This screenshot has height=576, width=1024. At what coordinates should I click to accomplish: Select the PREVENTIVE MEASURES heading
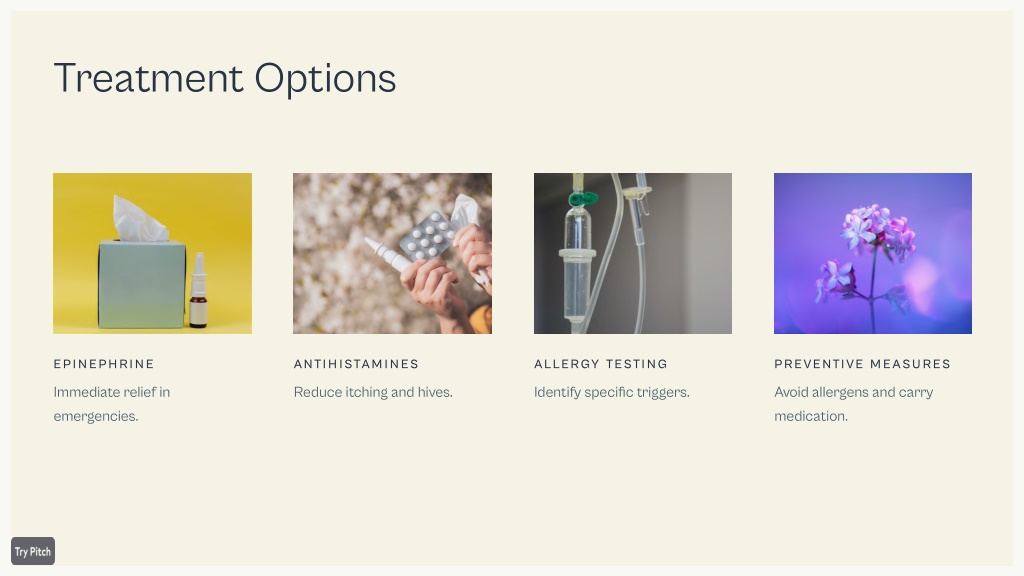pos(862,364)
